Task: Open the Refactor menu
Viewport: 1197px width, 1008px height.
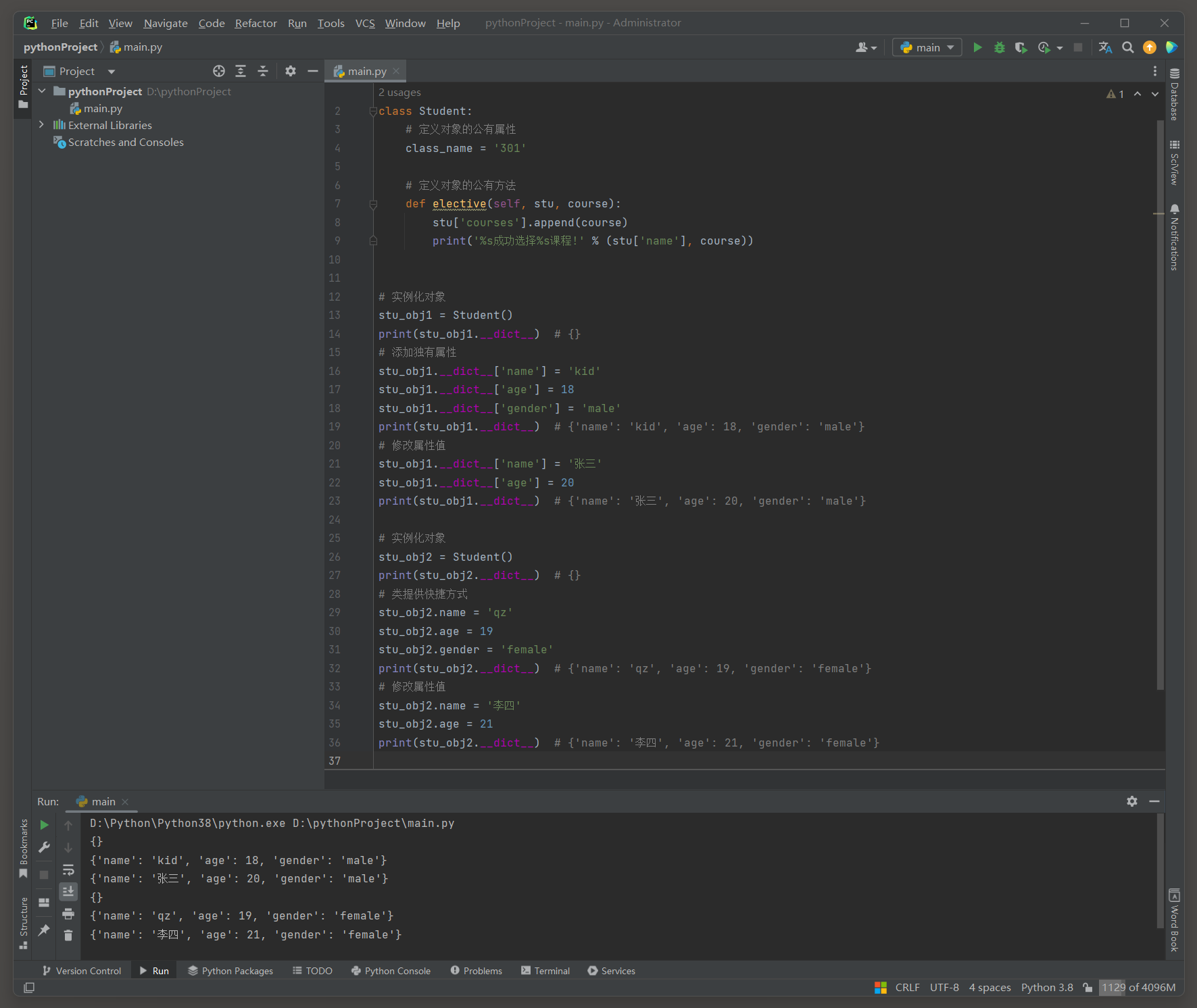Action: (255, 23)
